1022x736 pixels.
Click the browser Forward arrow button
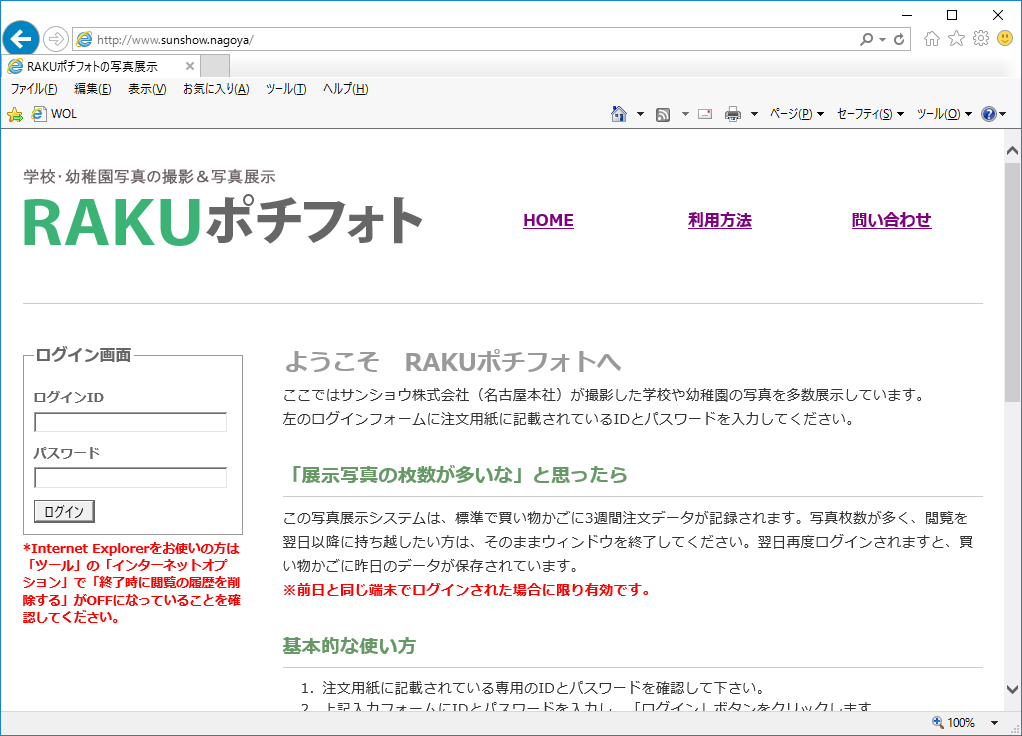click(56, 39)
